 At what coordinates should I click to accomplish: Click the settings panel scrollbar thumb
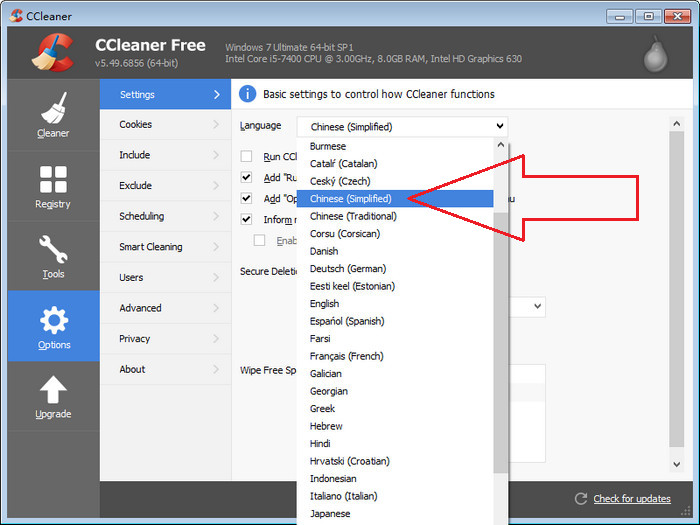[x=677, y=289]
